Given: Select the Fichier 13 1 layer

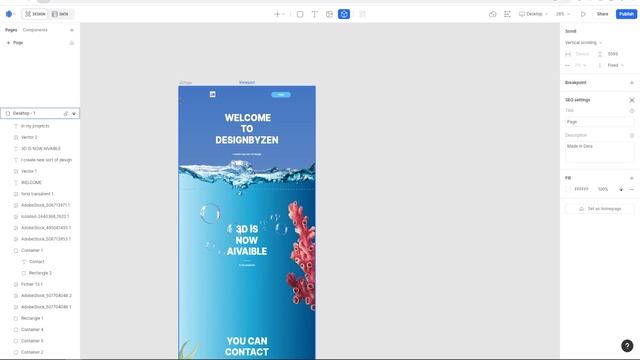Looking at the screenshot, I should [31, 284].
